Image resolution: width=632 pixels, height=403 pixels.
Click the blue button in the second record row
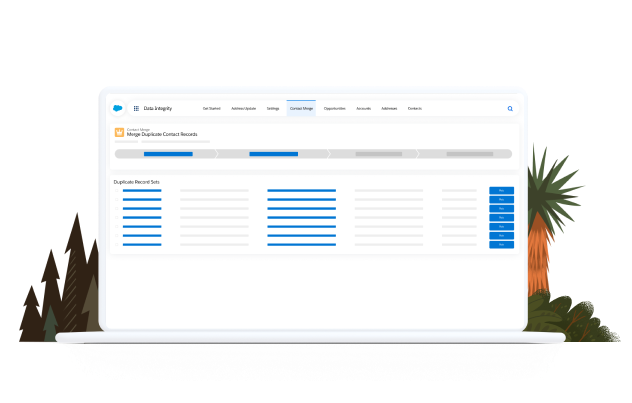pyautogui.click(x=501, y=199)
